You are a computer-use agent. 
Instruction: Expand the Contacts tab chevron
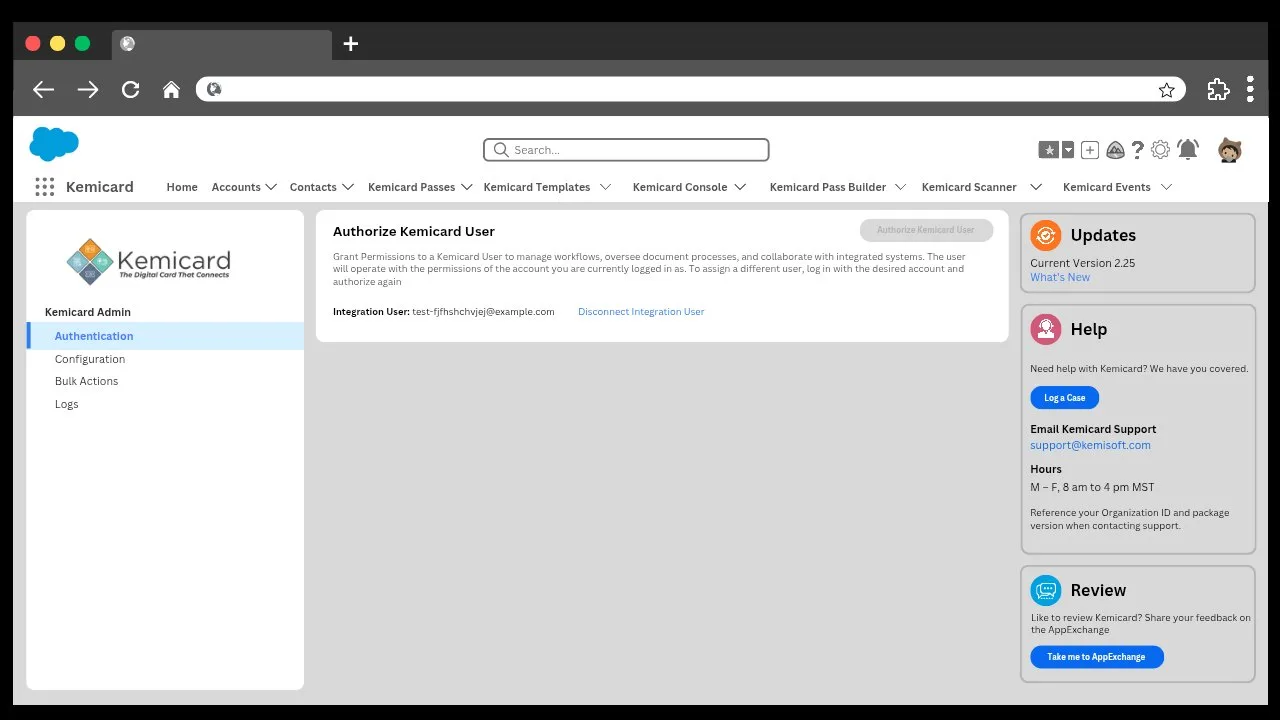point(348,187)
